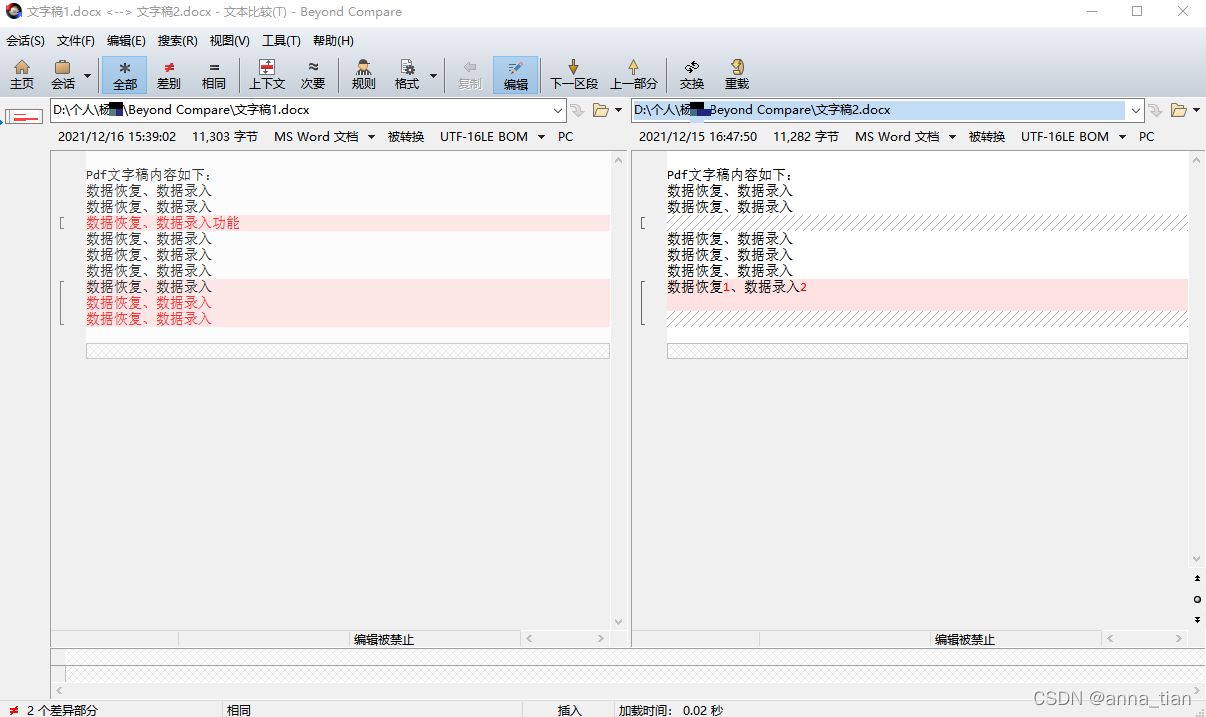Toggle the 编辑 edit mode
This screenshot has height=717, width=1206.
[516, 75]
